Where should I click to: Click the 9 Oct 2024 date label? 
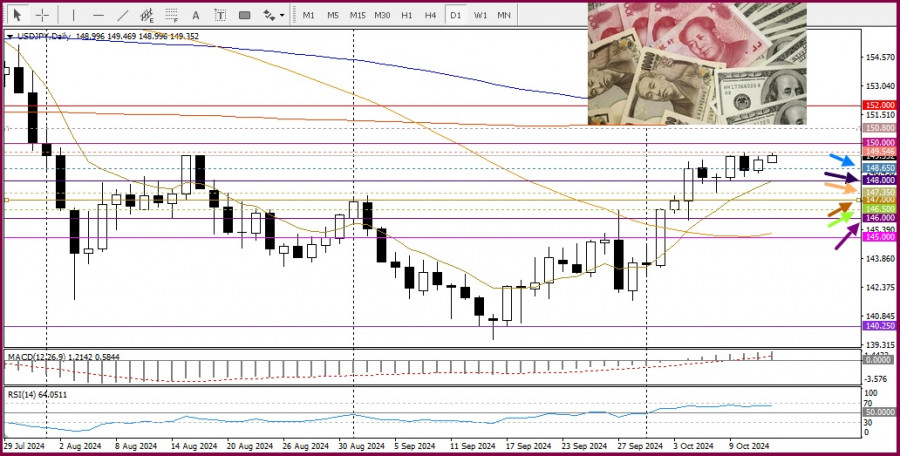click(749, 446)
